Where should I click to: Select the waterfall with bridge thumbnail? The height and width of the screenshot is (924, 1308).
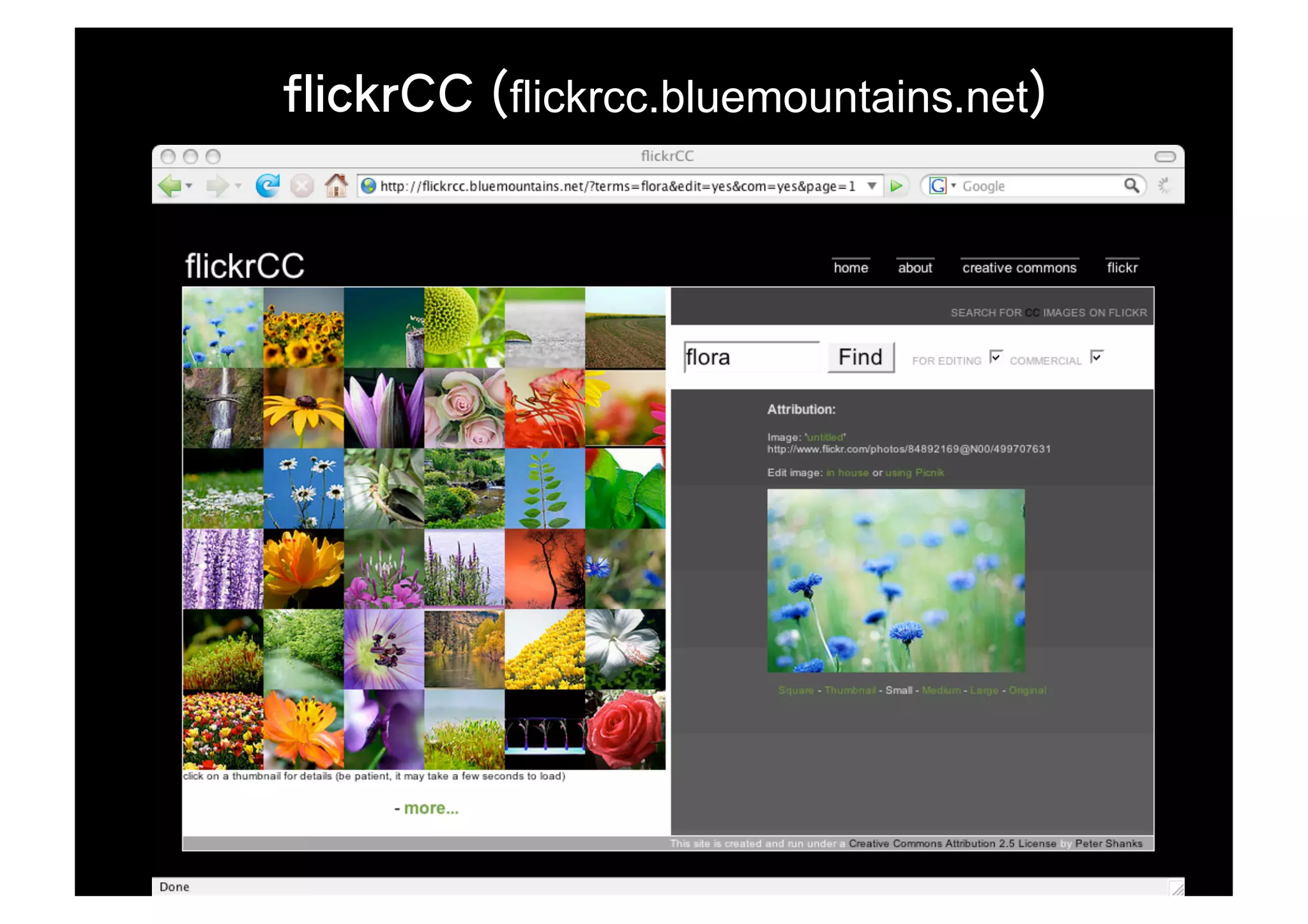click(x=223, y=408)
